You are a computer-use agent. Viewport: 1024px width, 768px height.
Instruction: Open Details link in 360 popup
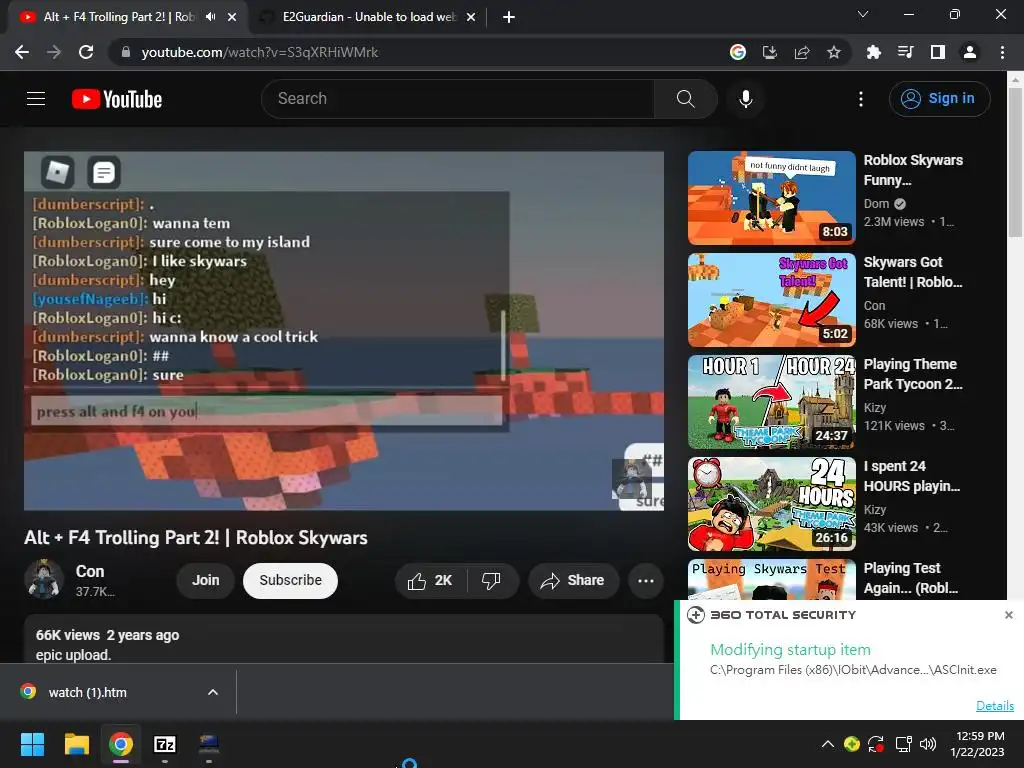click(995, 705)
